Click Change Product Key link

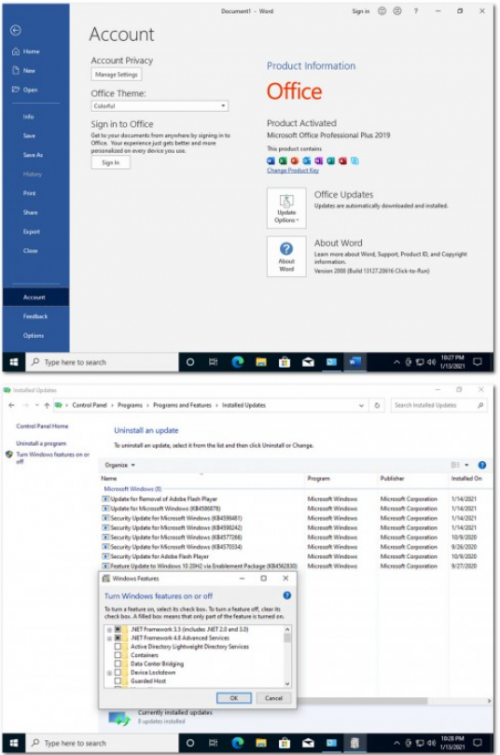pyautogui.click(x=293, y=170)
